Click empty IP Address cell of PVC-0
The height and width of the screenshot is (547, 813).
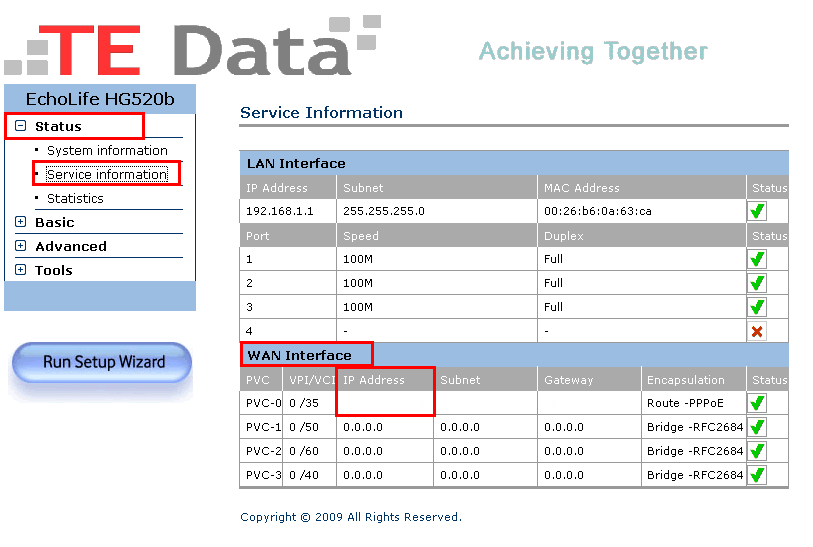[385, 403]
